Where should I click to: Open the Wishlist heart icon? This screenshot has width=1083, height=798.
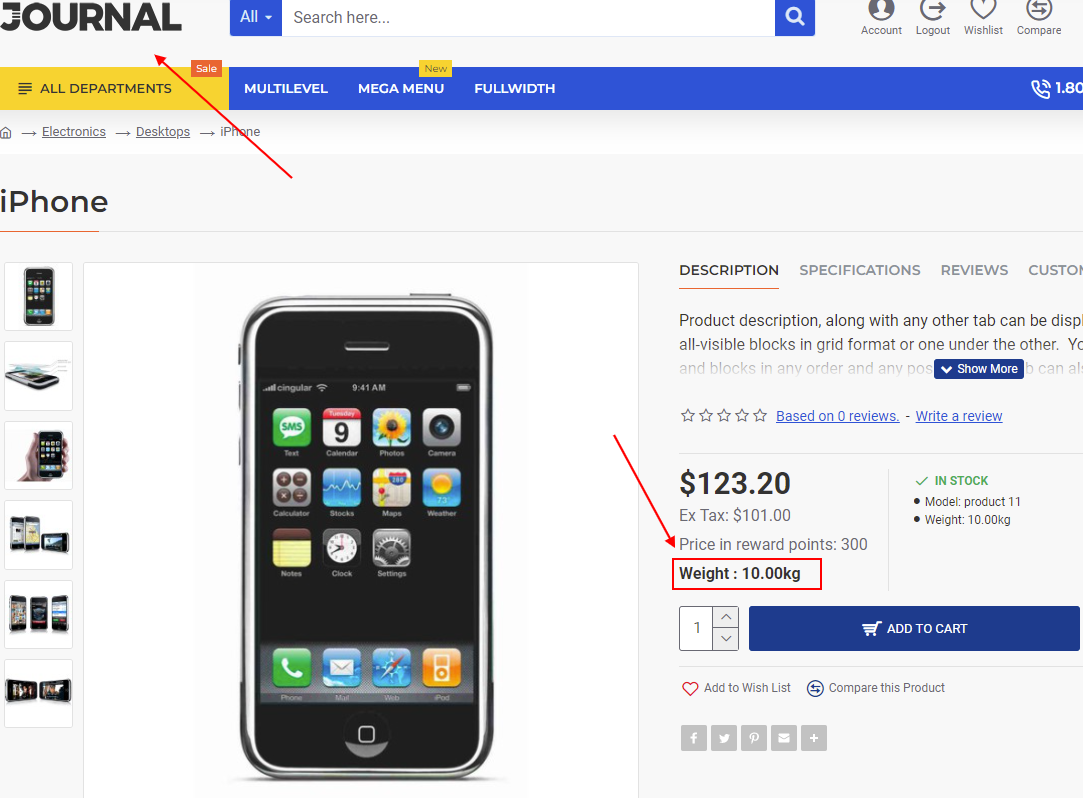click(x=983, y=10)
